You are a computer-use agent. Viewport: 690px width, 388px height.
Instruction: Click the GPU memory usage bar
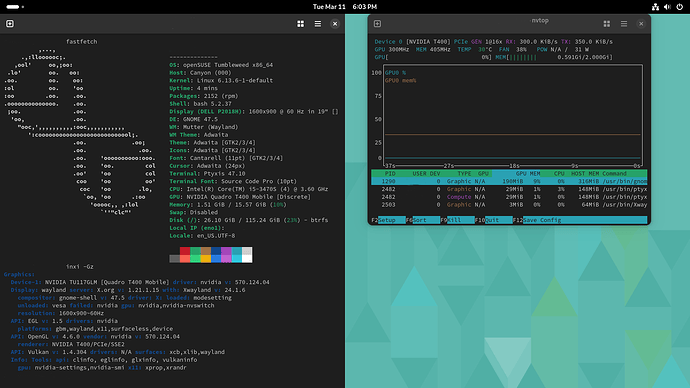tap(554, 57)
